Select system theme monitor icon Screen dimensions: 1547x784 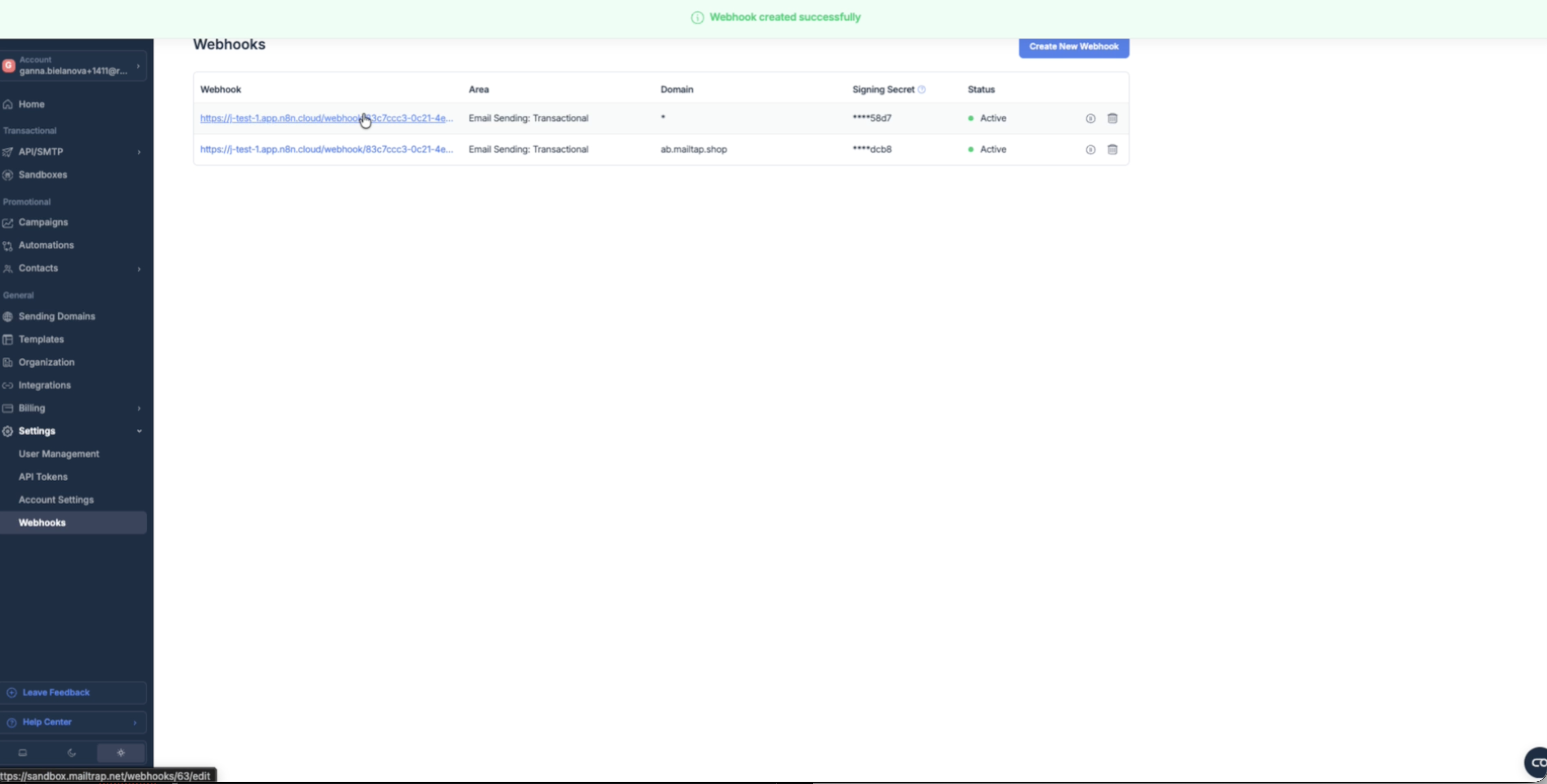coord(23,753)
